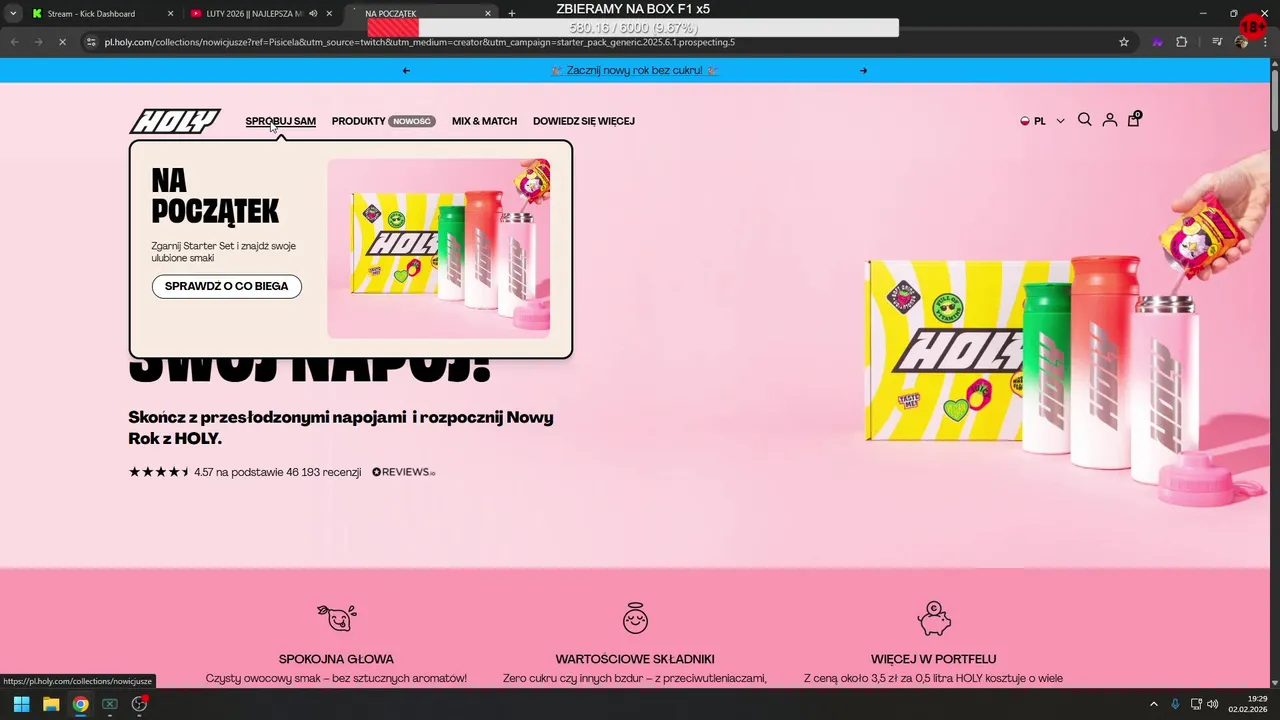
Task: Click the microphone tray icon
Action: [x=1175, y=704]
